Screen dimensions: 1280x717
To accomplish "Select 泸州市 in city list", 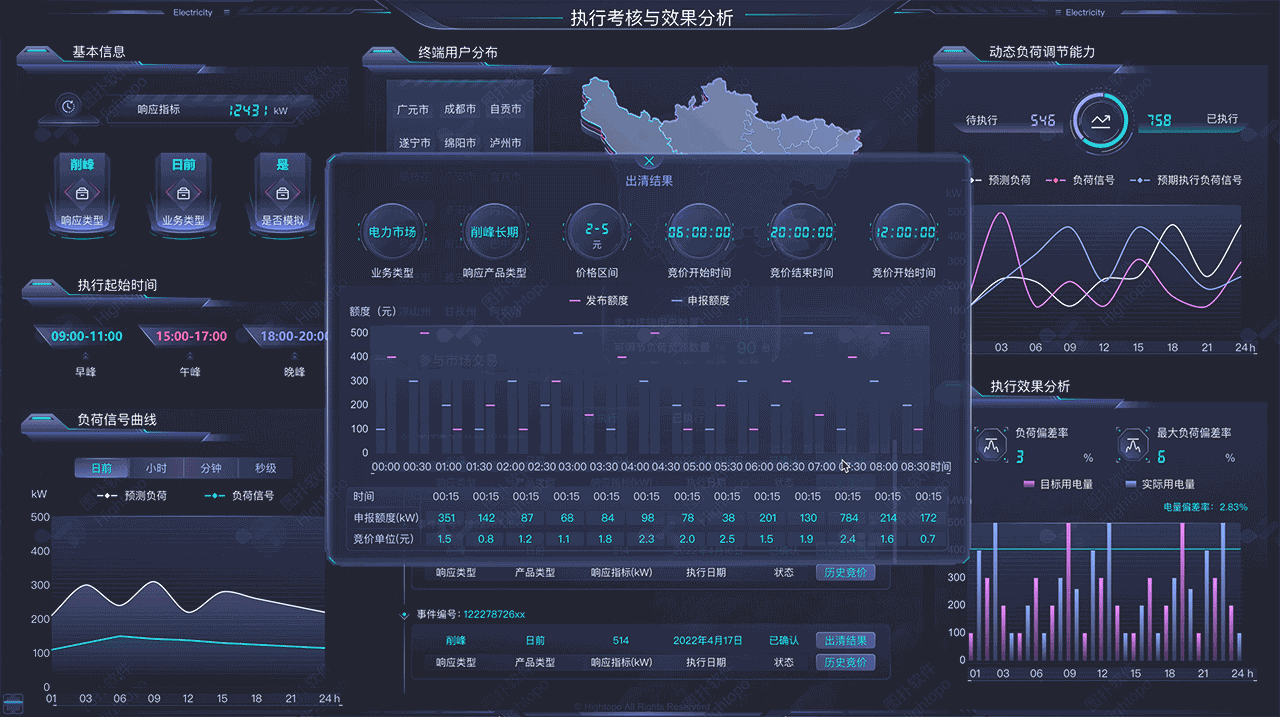I will [506, 143].
